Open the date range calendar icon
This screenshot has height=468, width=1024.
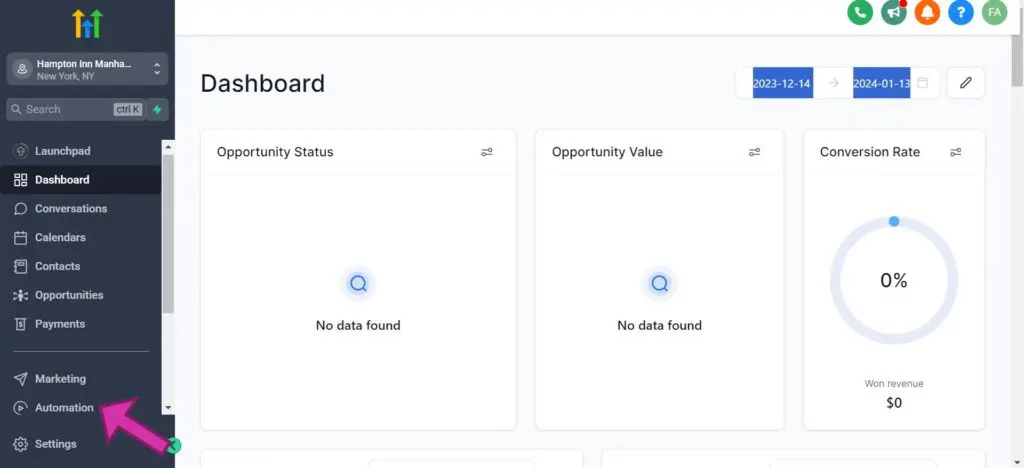(923, 83)
